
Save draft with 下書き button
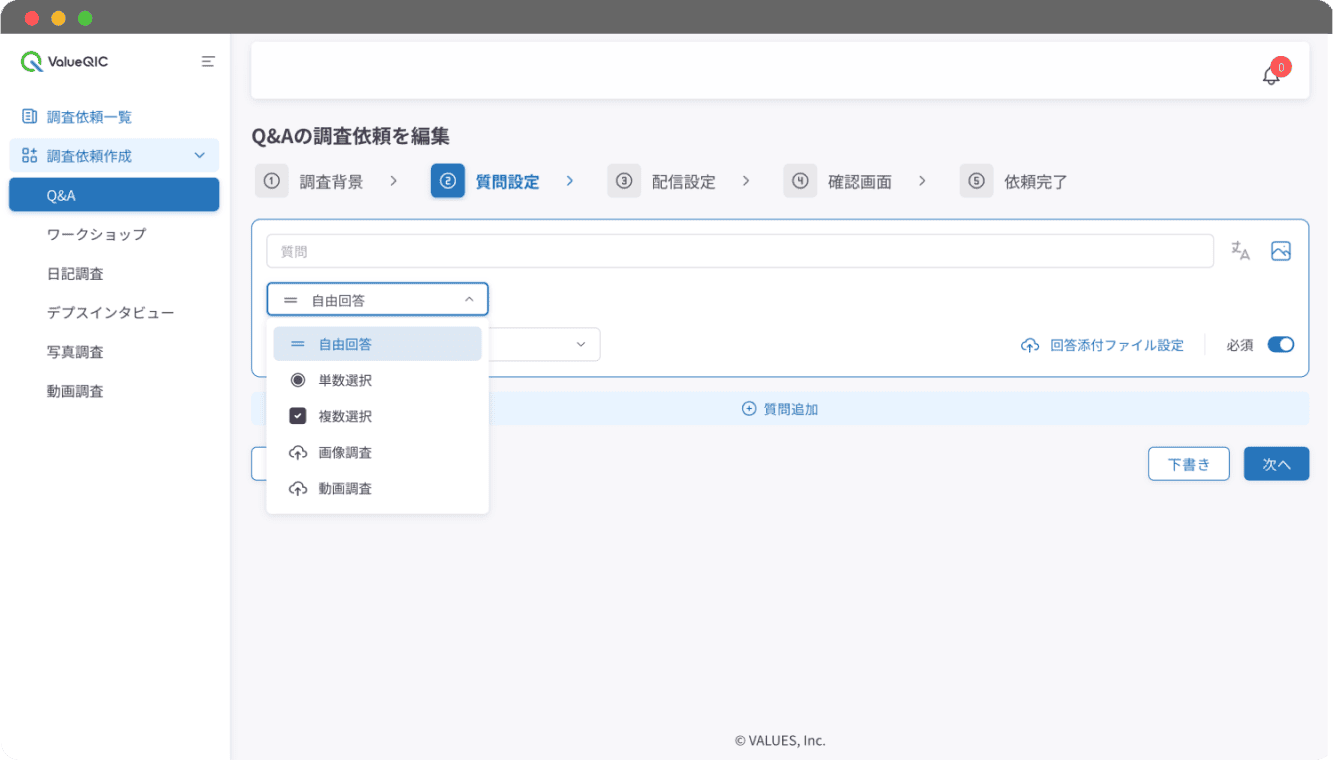click(1188, 464)
